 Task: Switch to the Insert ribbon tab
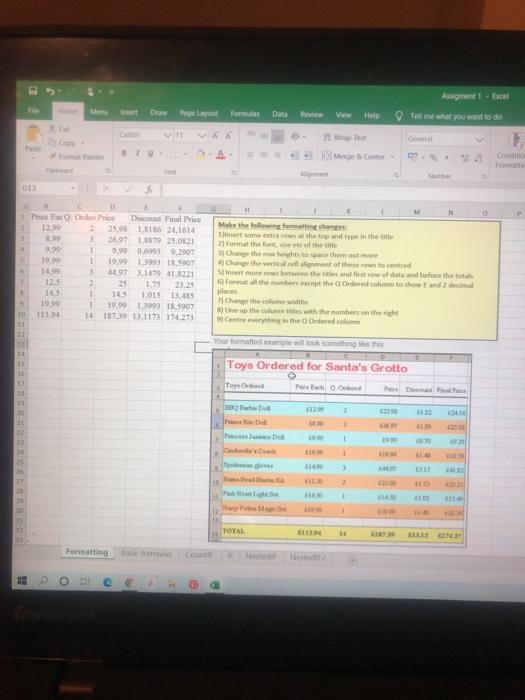(x=129, y=112)
